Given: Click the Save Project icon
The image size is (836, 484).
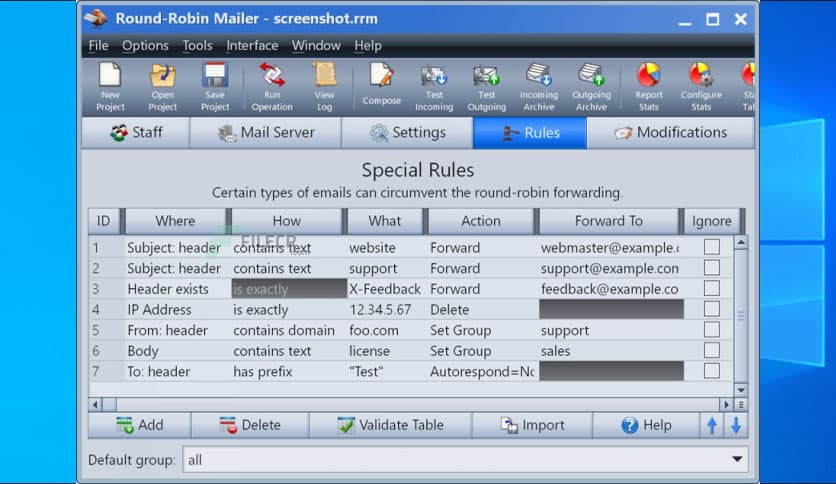Looking at the screenshot, I should pos(214,78).
